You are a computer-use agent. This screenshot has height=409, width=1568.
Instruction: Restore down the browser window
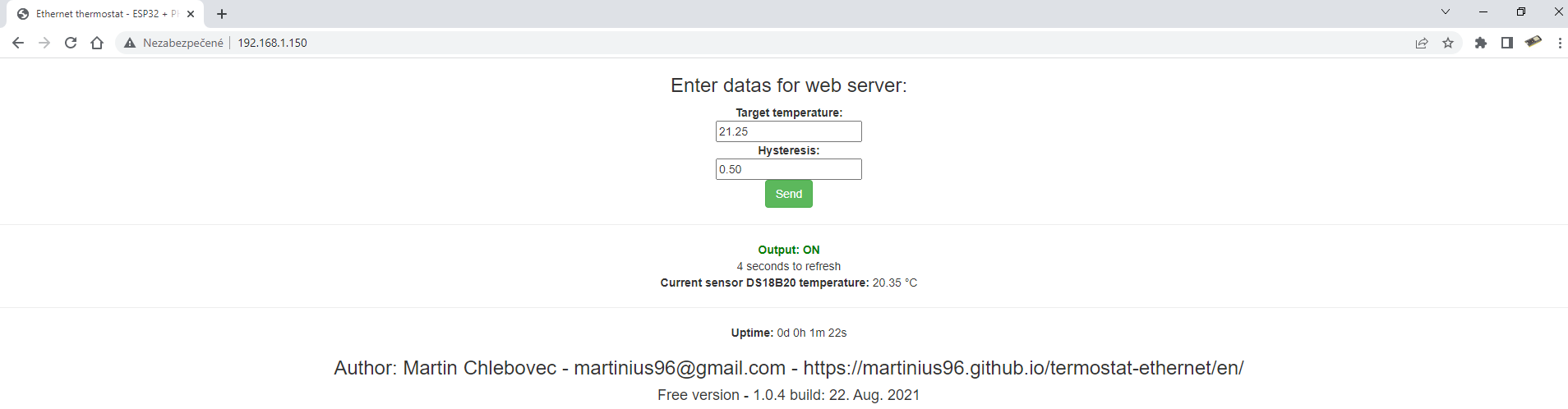pyautogui.click(x=1521, y=11)
